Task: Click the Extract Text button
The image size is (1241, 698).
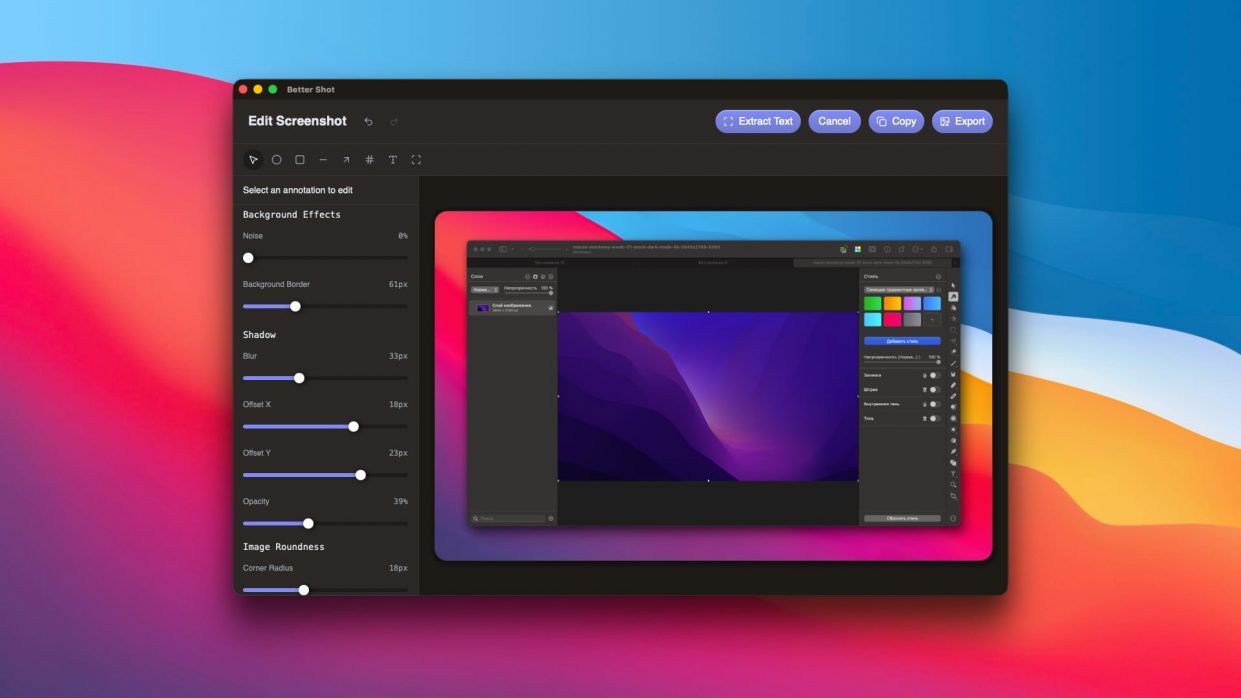Action: tap(758, 121)
